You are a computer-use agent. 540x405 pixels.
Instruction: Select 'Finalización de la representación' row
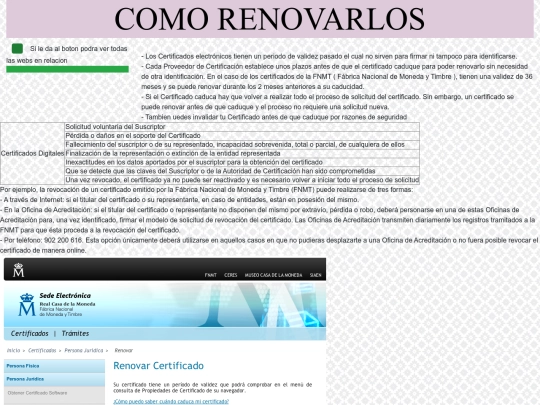[x=242, y=153]
